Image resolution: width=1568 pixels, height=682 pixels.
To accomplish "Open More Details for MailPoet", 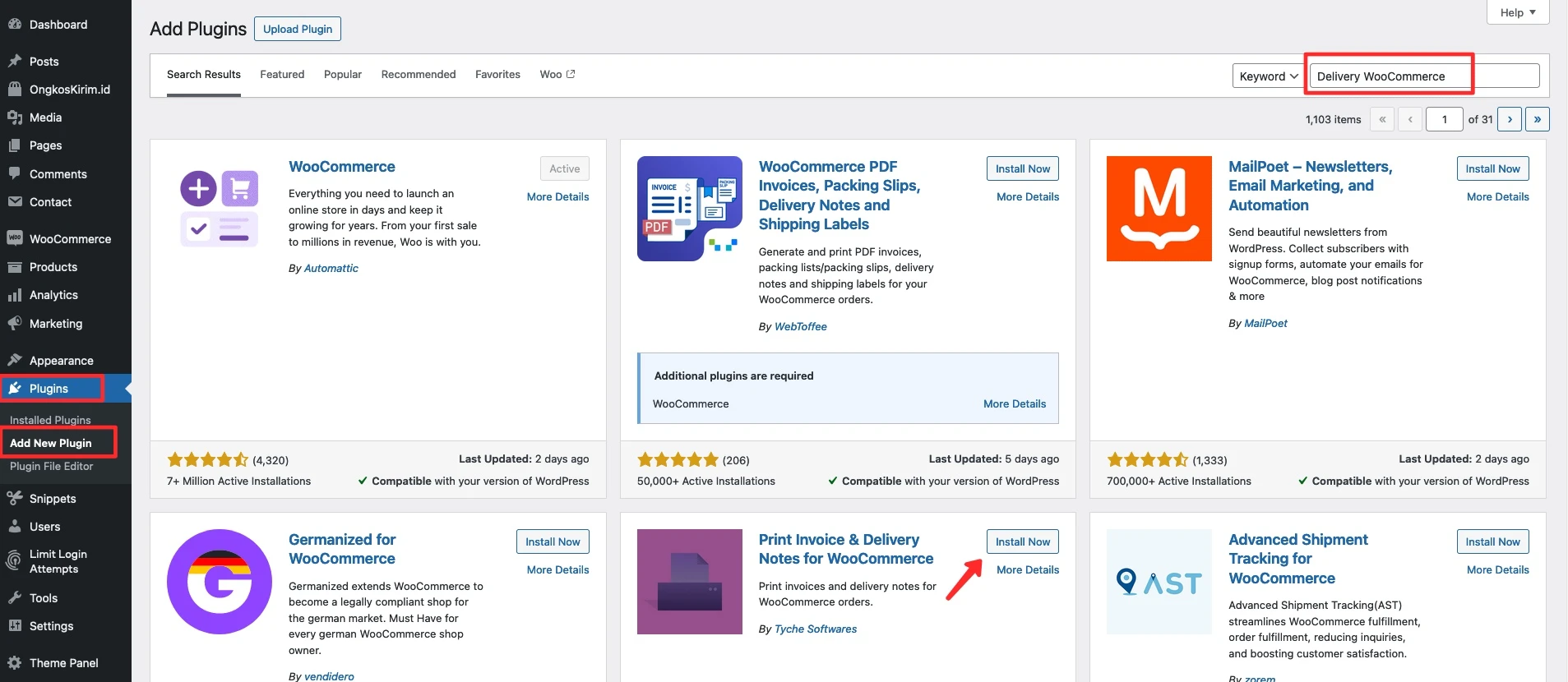I will 1497,196.
